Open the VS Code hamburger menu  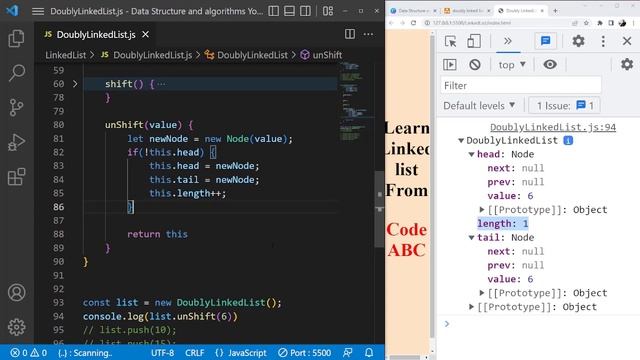tap(38, 11)
